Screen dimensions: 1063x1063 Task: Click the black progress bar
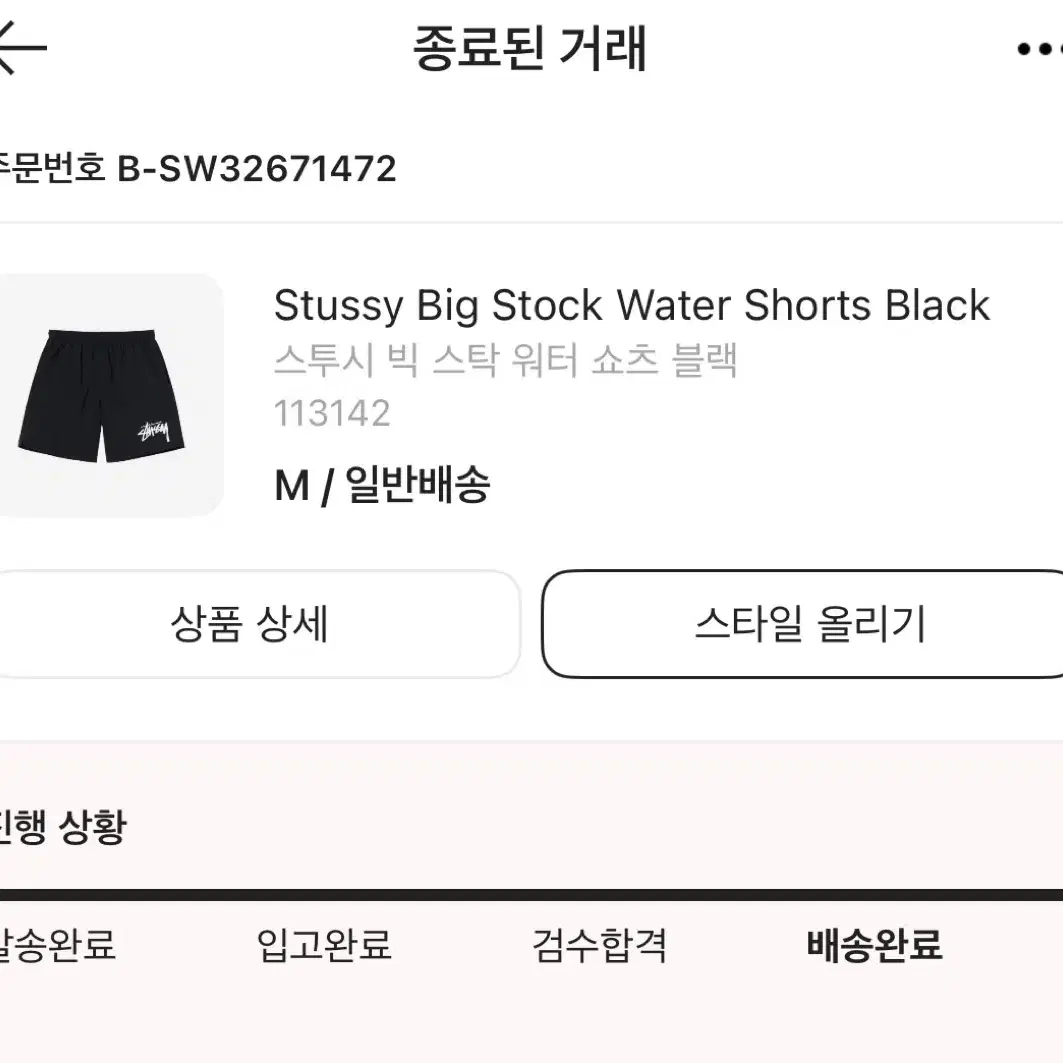pyautogui.click(x=532, y=895)
